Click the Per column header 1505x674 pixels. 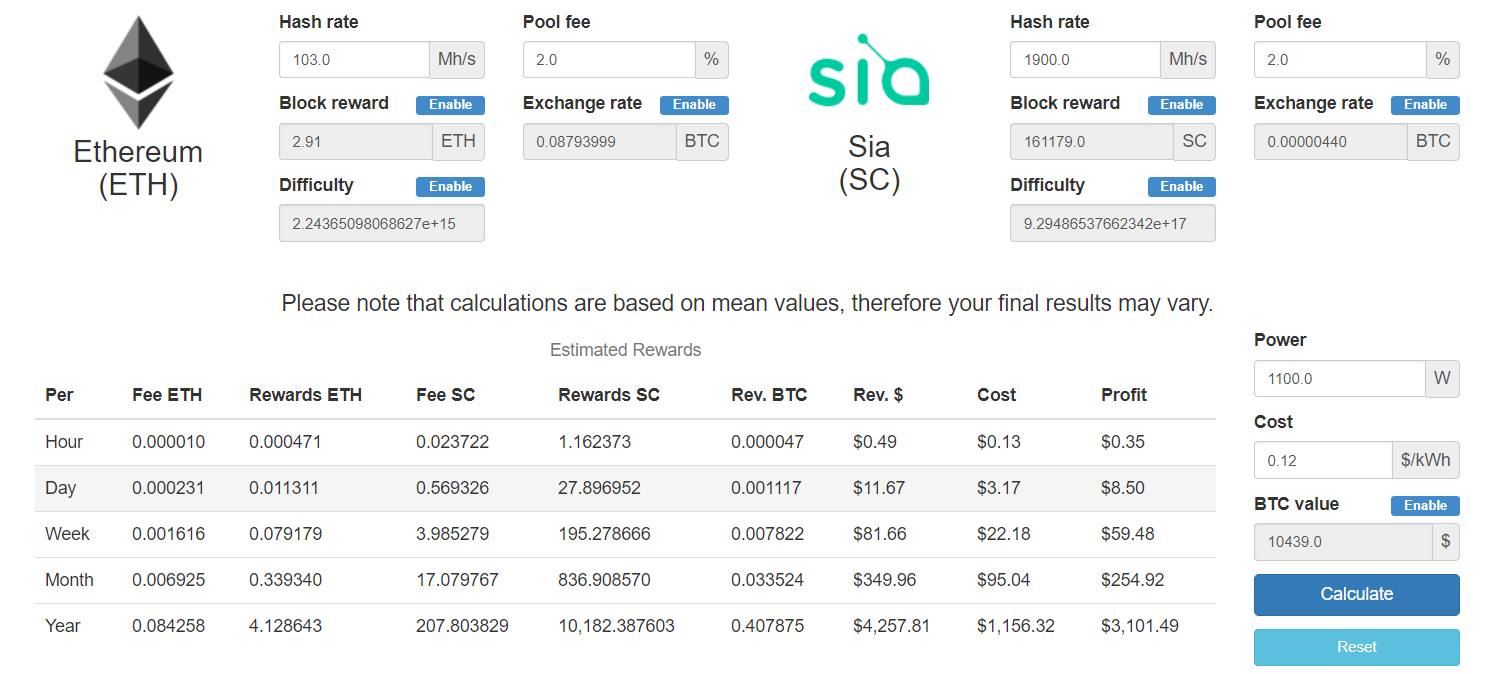(x=59, y=395)
